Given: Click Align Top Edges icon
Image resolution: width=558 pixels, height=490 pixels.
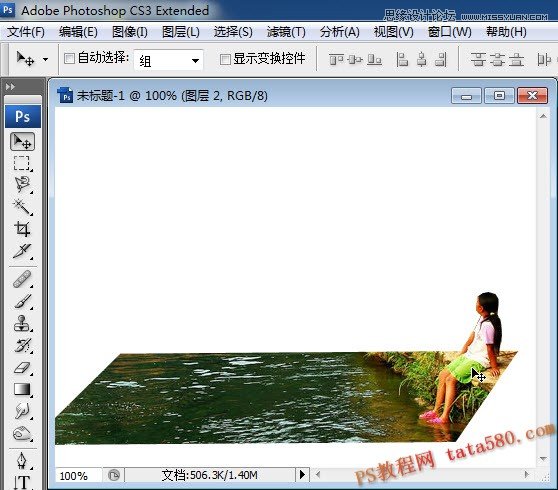Looking at the screenshot, I should click(x=336, y=59).
